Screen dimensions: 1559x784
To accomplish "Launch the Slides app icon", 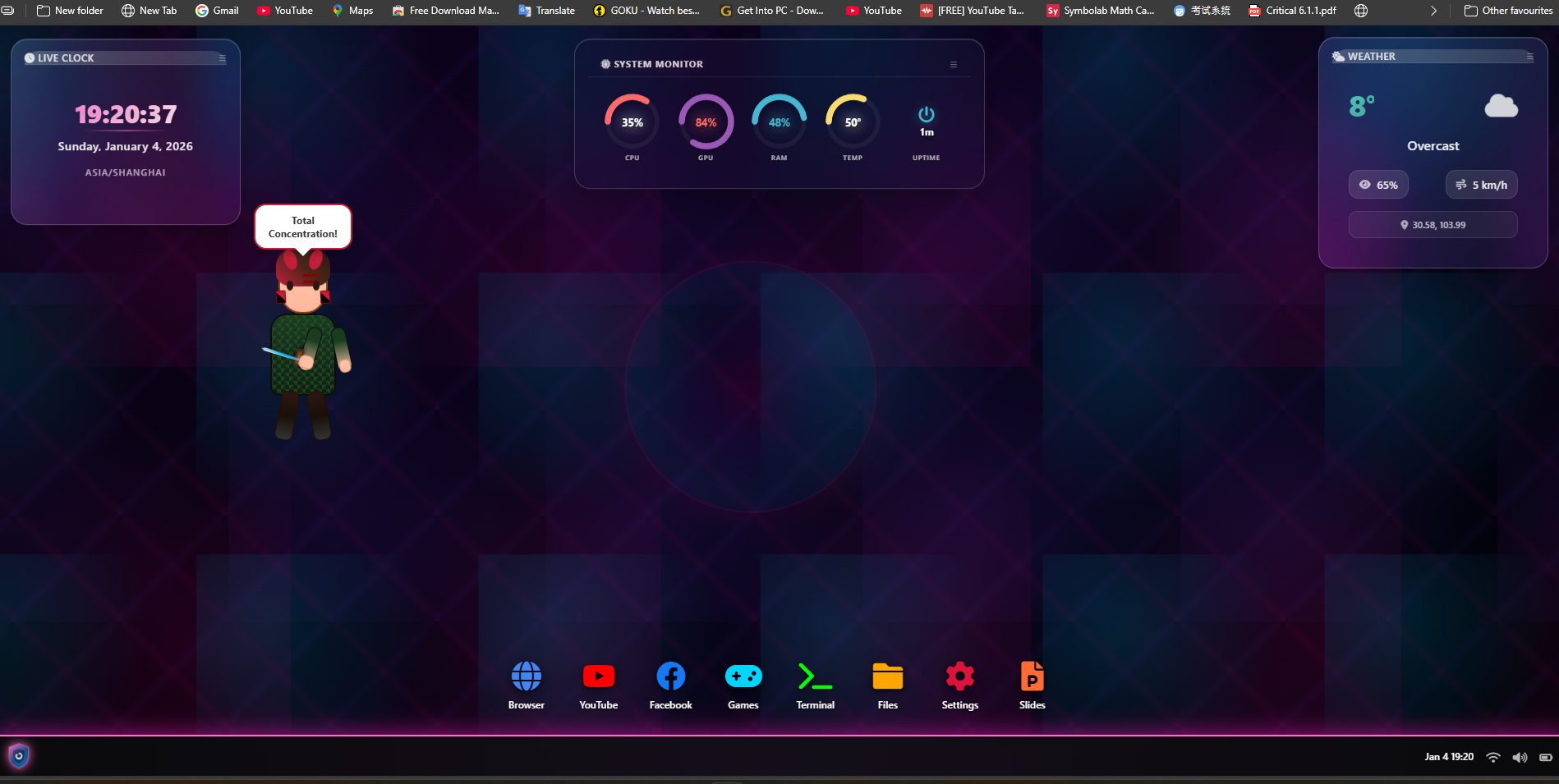I will coord(1032,677).
